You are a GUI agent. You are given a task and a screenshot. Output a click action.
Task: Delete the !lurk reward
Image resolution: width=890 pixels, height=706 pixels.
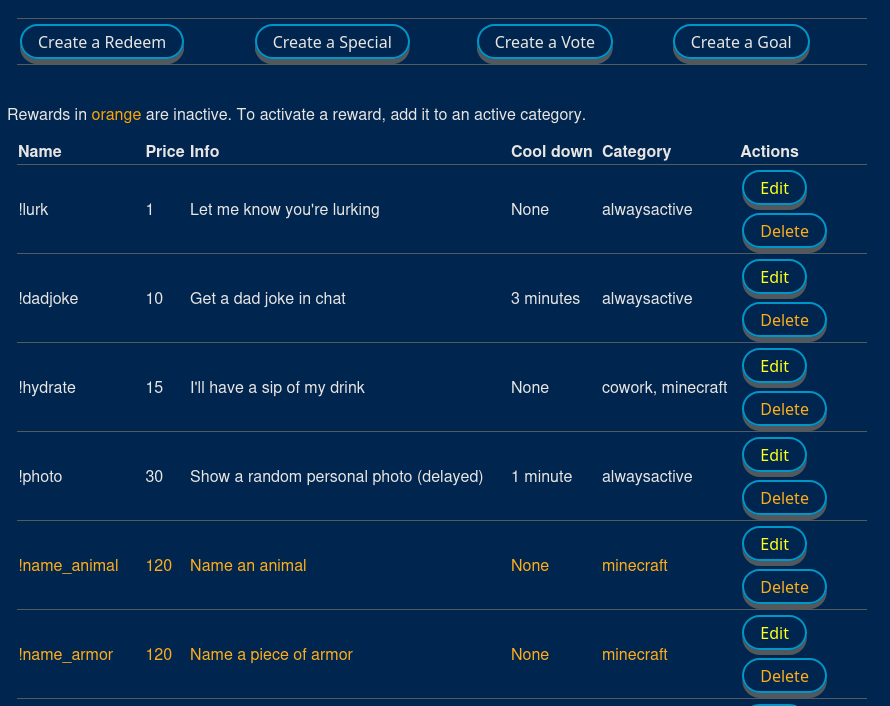(x=784, y=231)
